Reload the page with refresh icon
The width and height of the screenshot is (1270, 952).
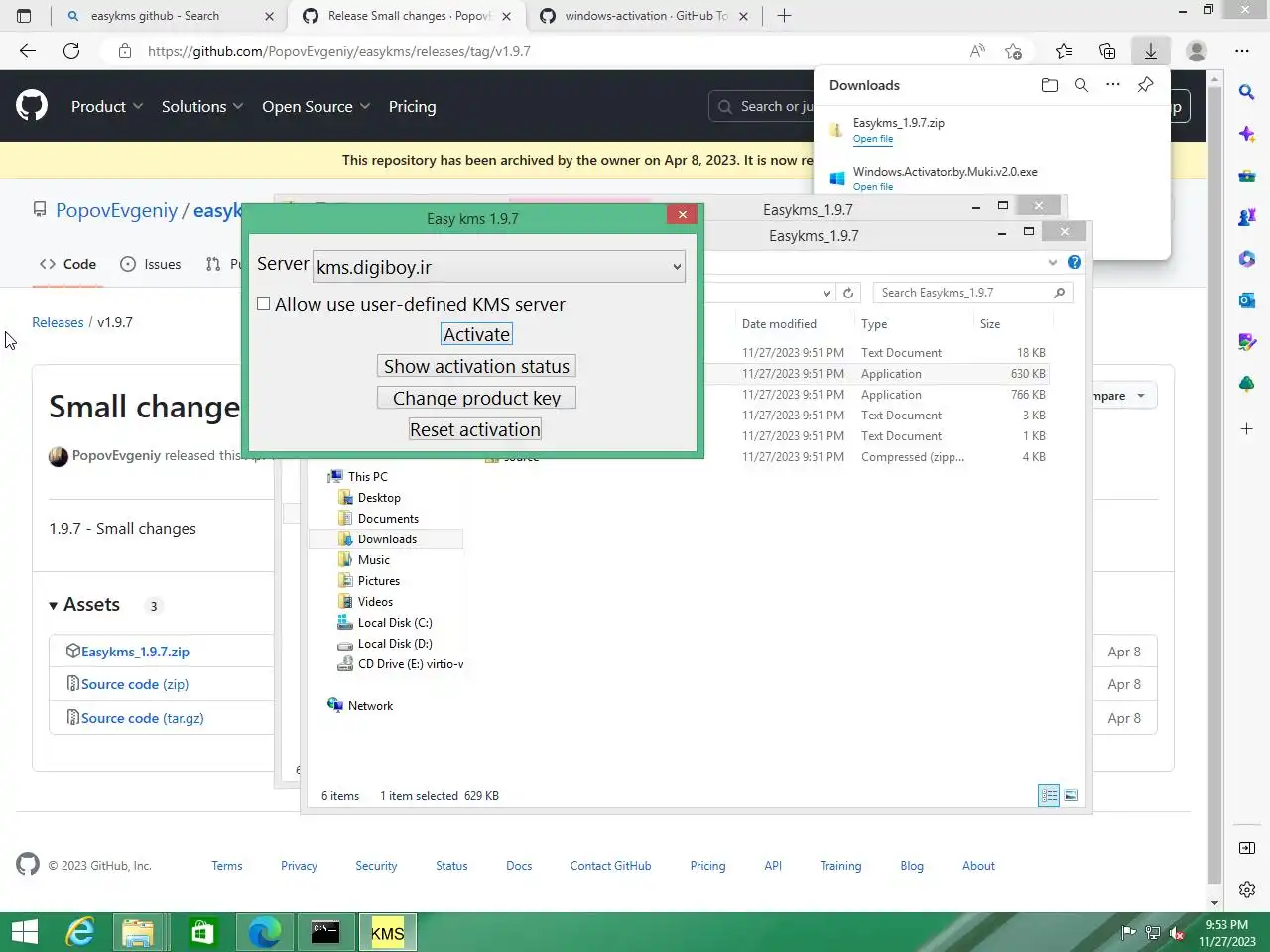pyautogui.click(x=71, y=51)
